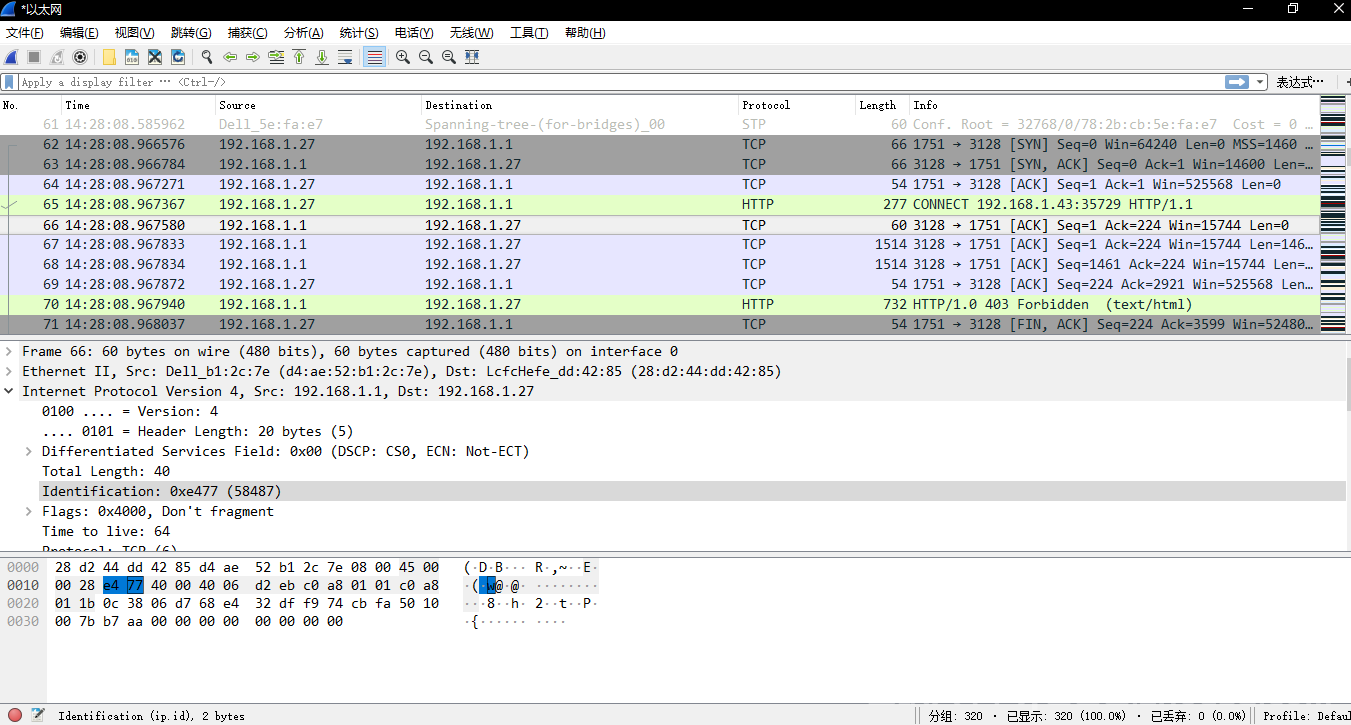Edit capture file properties status icon
This screenshot has height=725, width=1351.
(x=38, y=715)
